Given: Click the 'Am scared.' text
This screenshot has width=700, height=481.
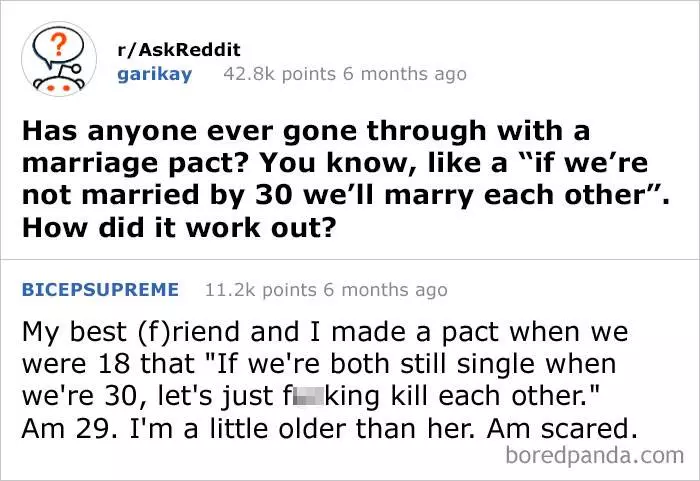Looking at the screenshot, I should [562, 429].
